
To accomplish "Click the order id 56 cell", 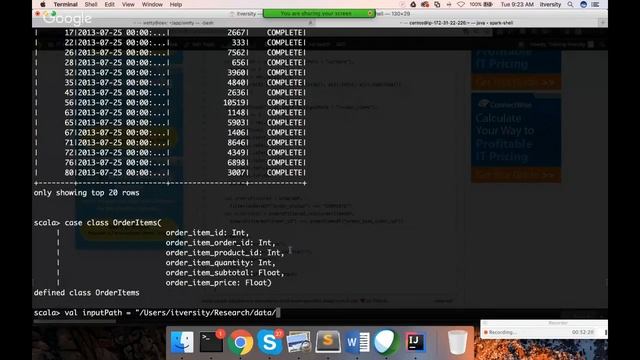I will (x=69, y=102).
